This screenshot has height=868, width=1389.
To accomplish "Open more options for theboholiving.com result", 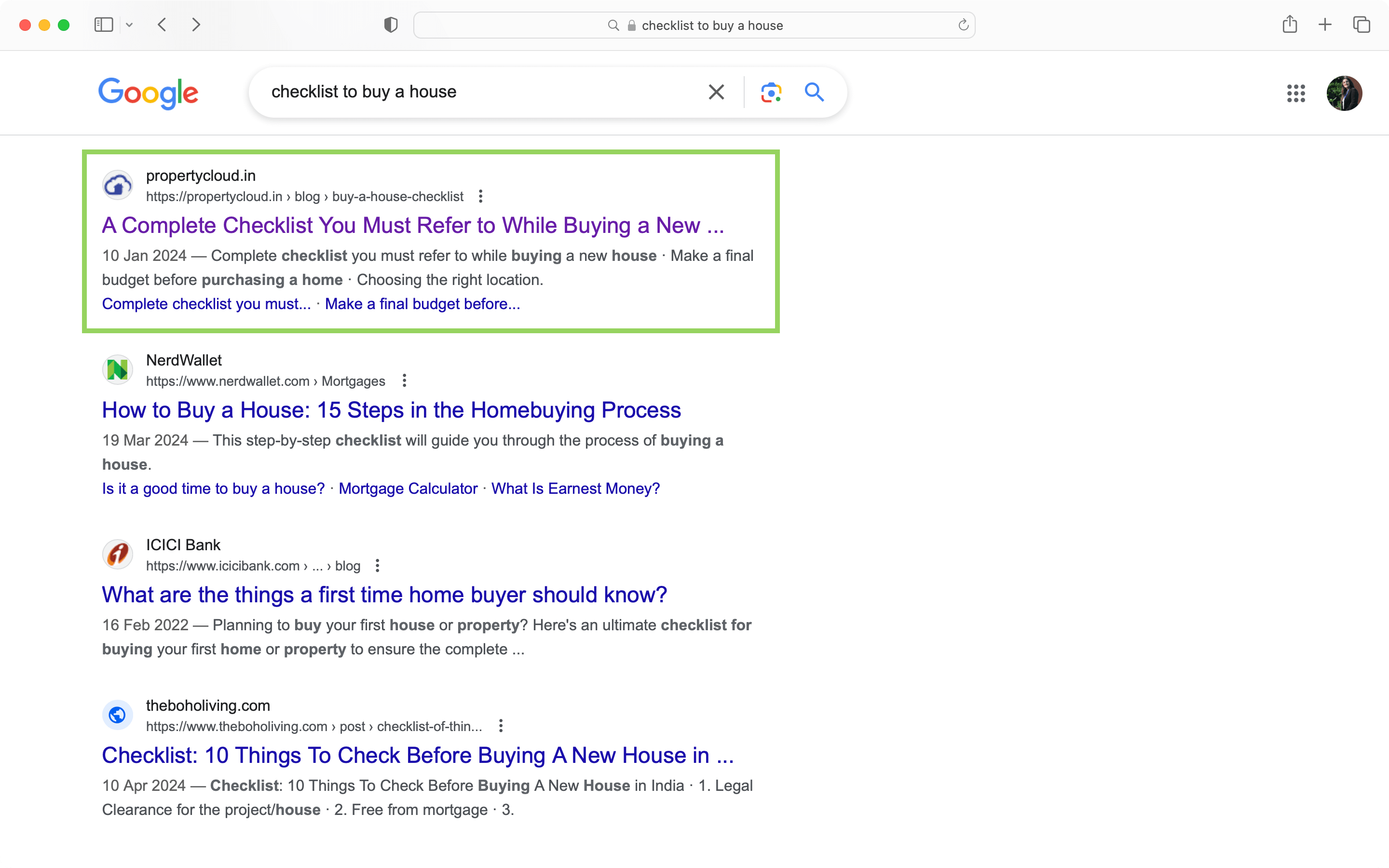I will [501, 726].
